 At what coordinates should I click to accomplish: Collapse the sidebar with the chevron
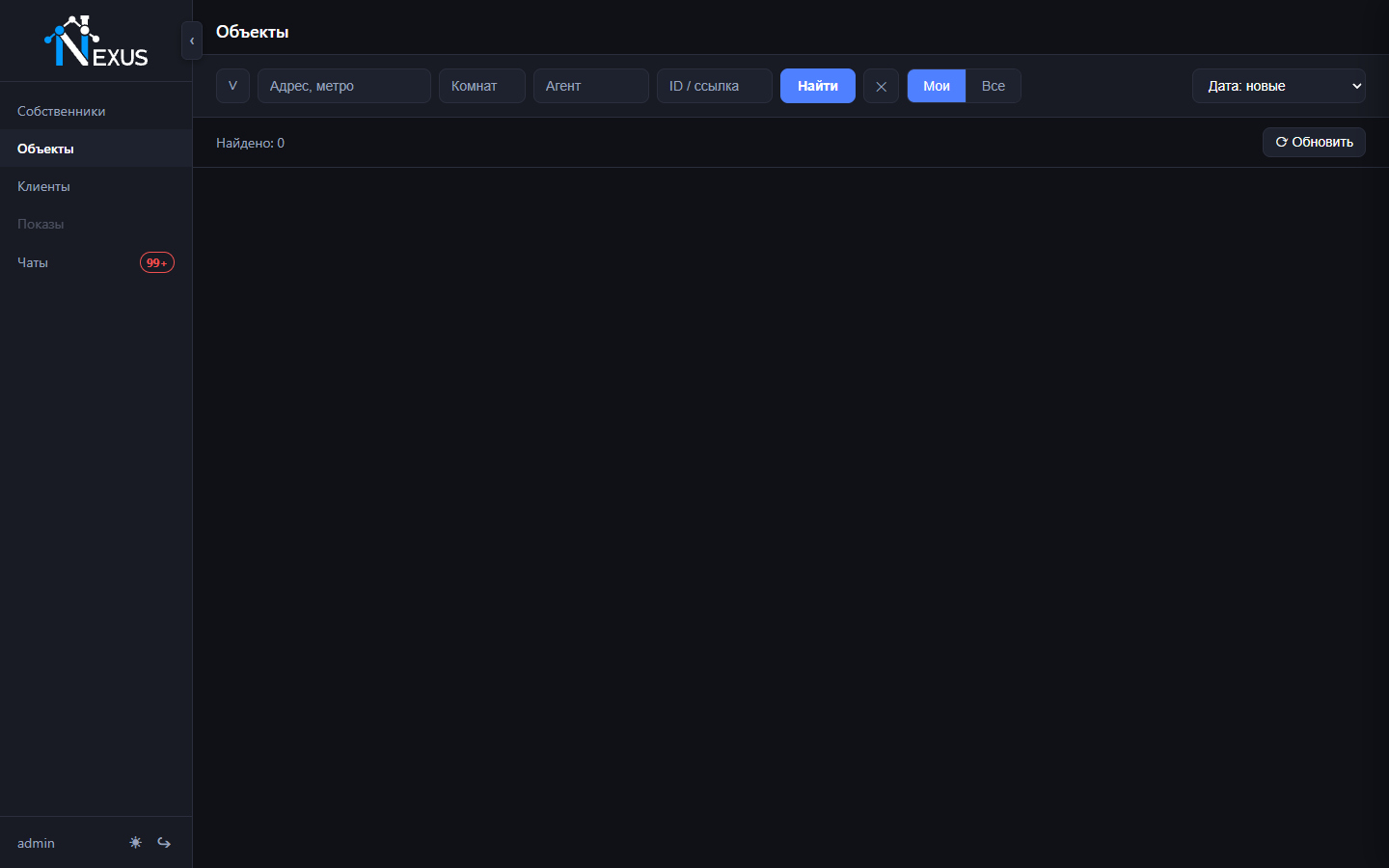tap(192, 41)
